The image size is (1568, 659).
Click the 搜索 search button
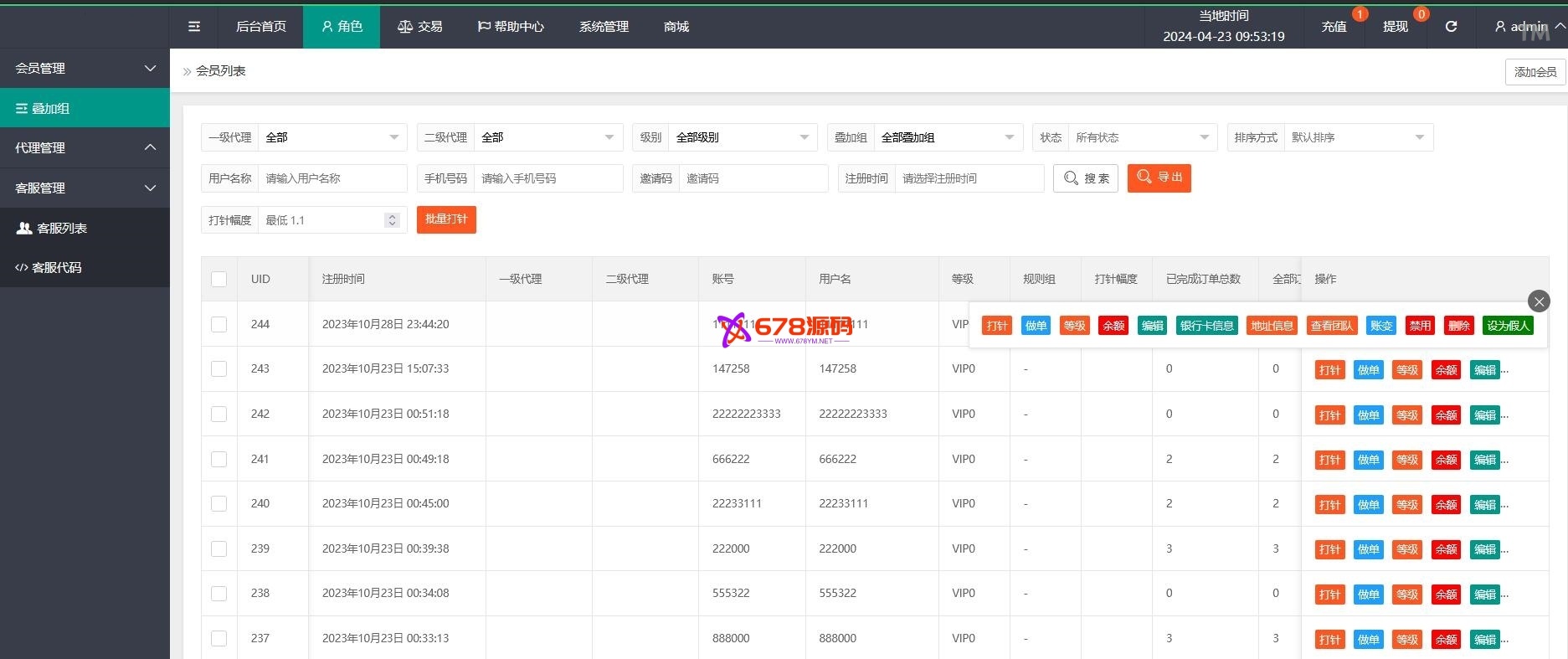(1085, 178)
